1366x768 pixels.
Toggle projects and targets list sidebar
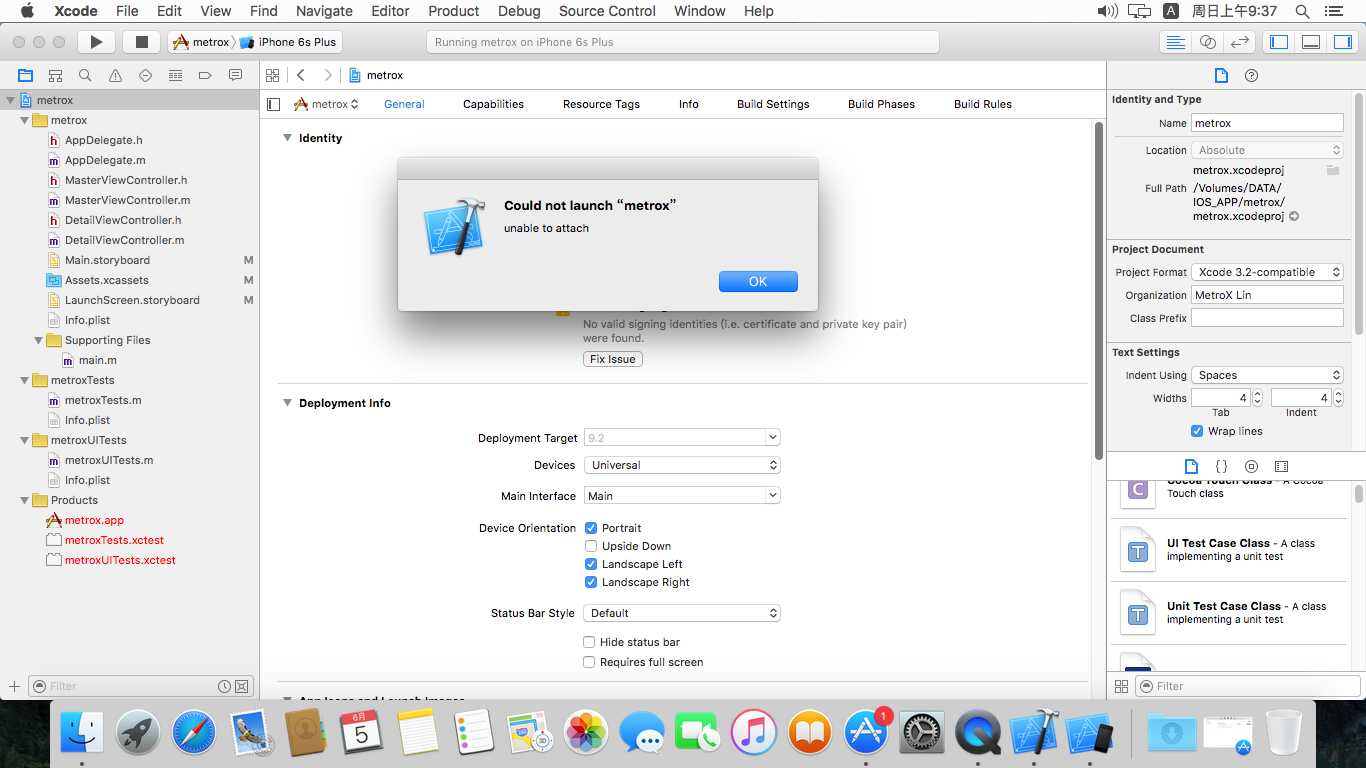(274, 104)
